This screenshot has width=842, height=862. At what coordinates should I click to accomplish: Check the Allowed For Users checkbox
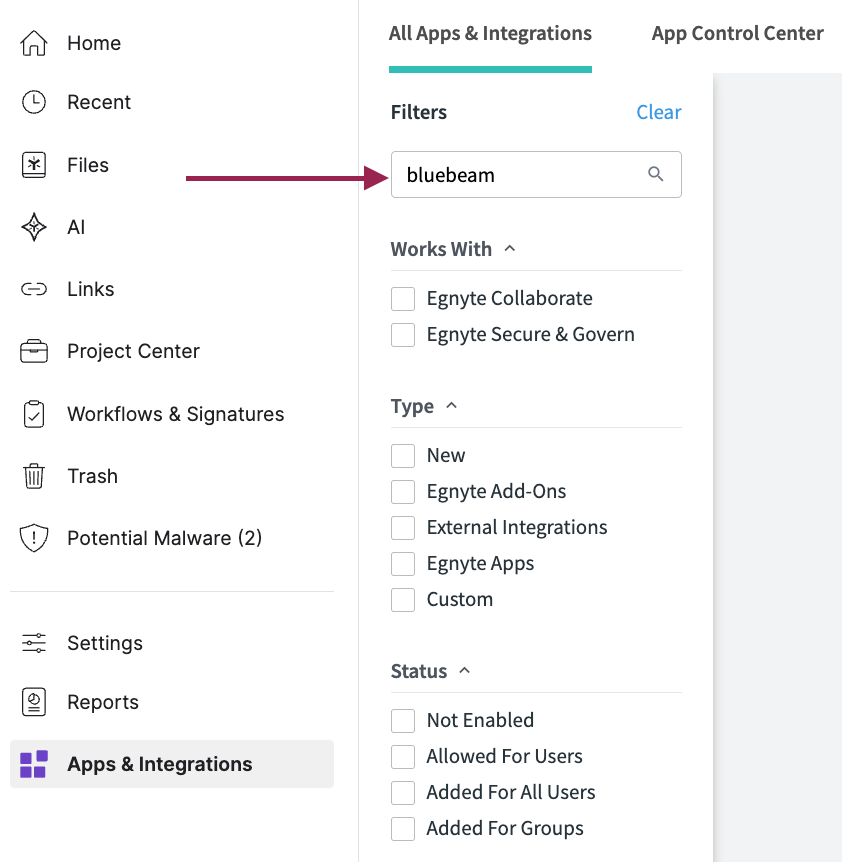[x=403, y=756]
